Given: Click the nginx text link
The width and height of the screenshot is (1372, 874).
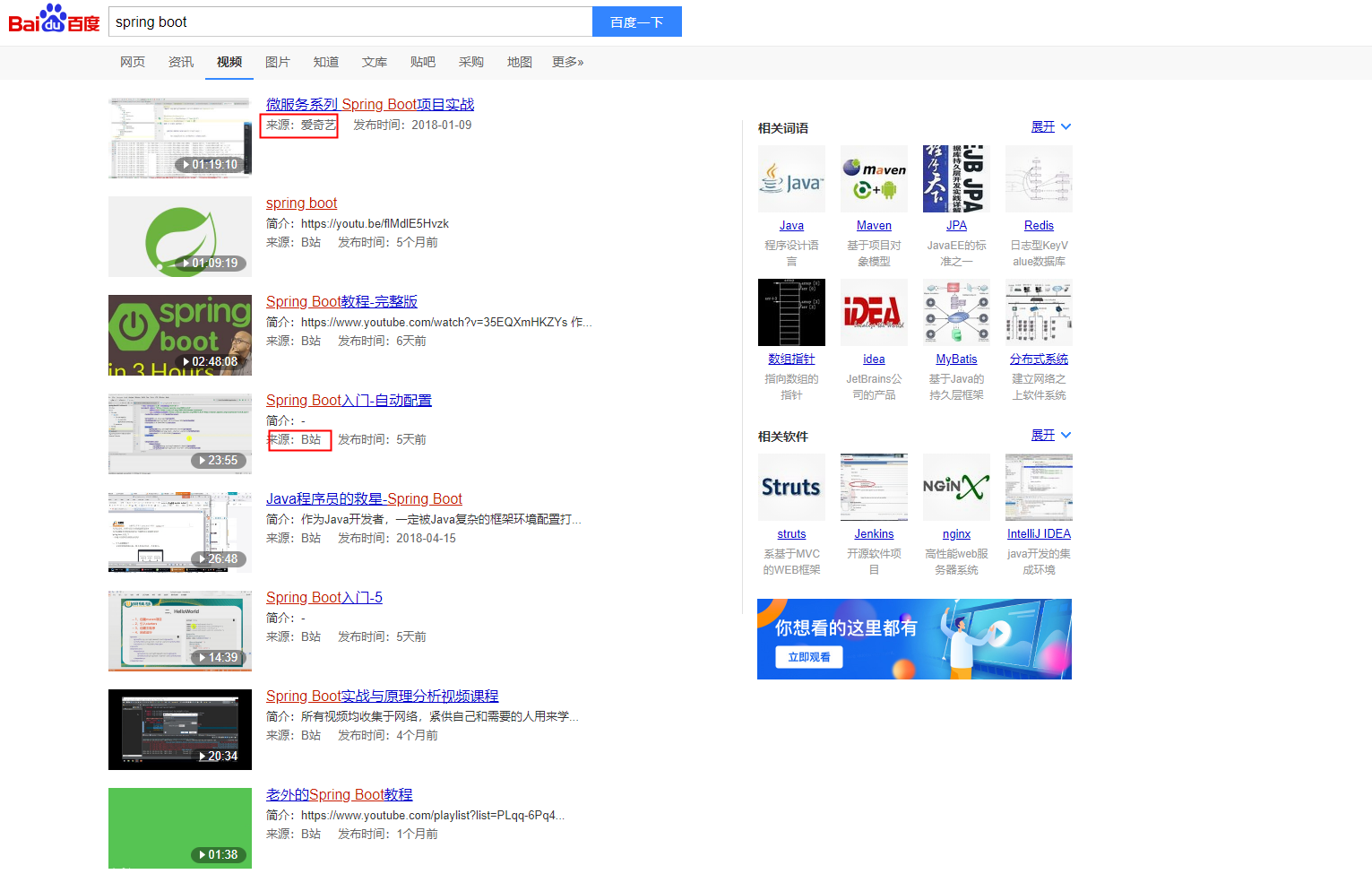Looking at the screenshot, I should click(x=956, y=534).
